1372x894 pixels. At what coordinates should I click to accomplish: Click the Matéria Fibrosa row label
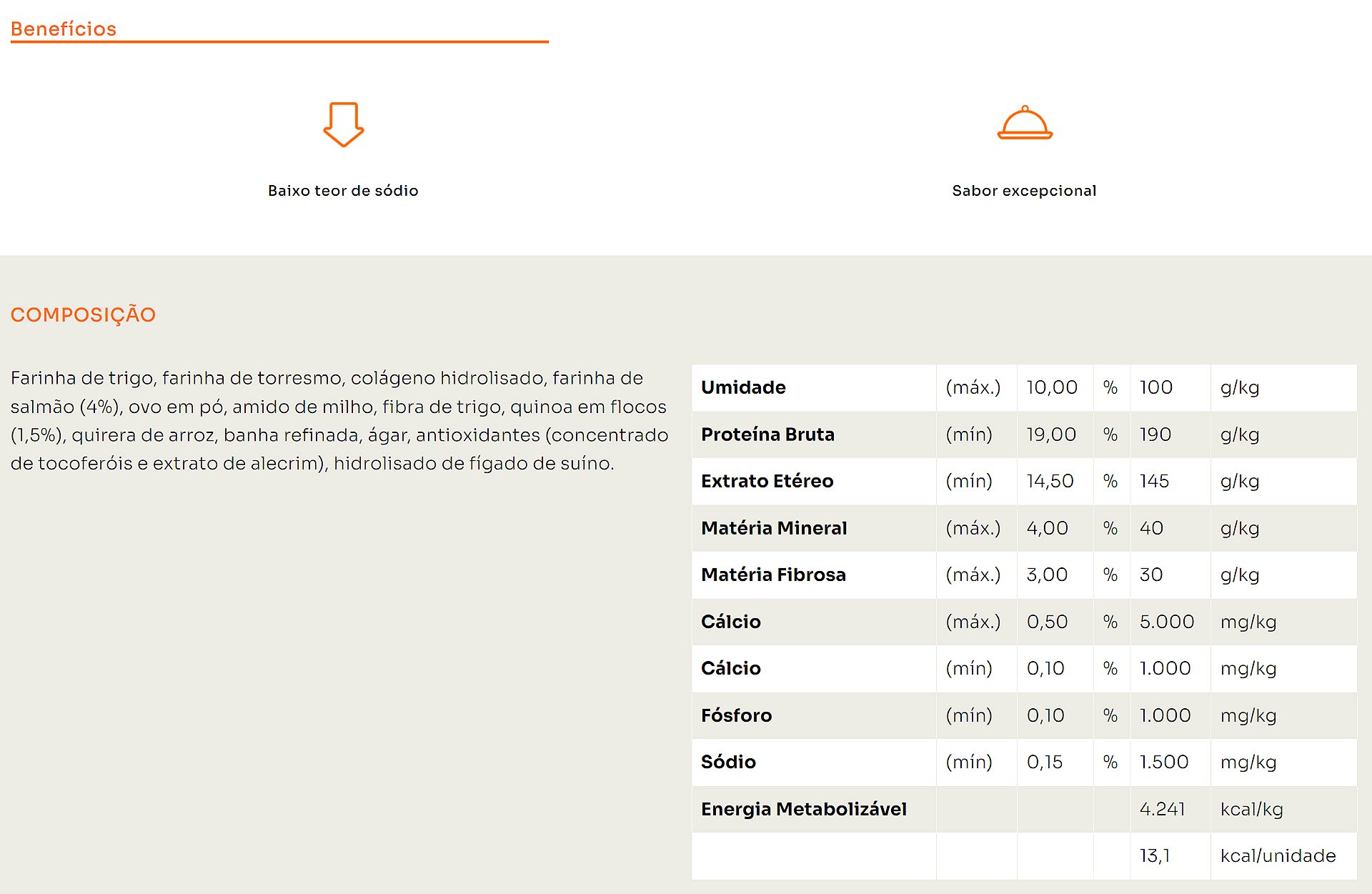773,575
